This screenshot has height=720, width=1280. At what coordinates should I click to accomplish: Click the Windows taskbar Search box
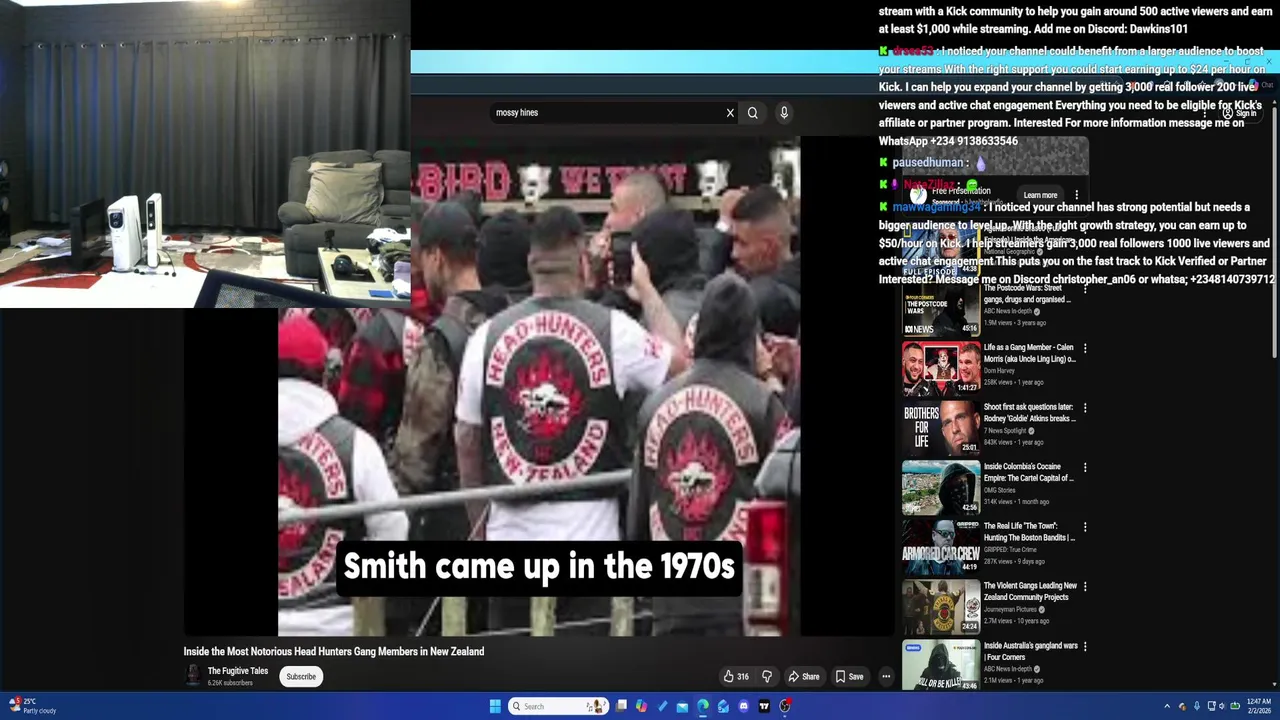pyautogui.click(x=558, y=706)
